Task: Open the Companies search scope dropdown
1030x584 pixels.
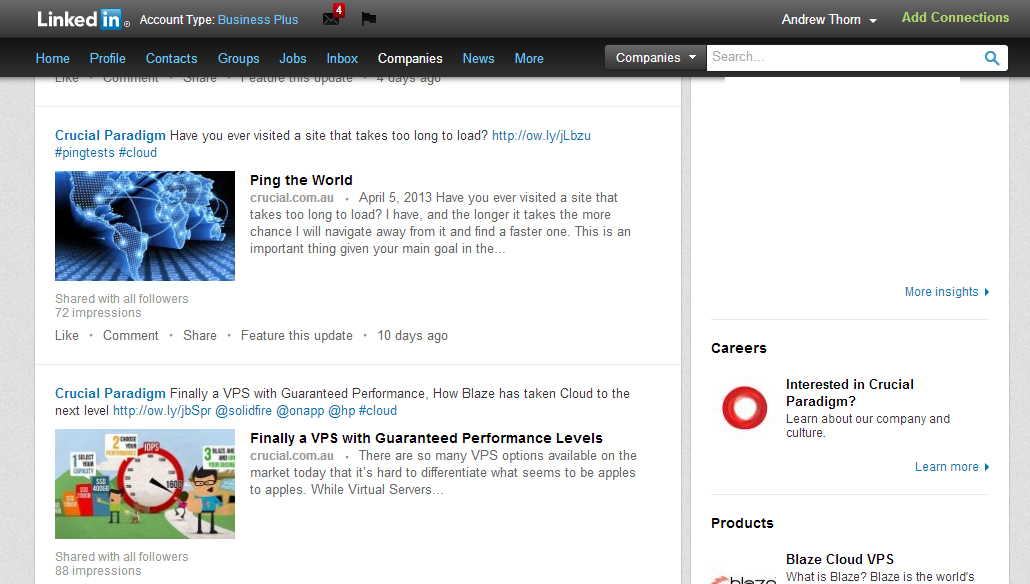Action: point(655,58)
